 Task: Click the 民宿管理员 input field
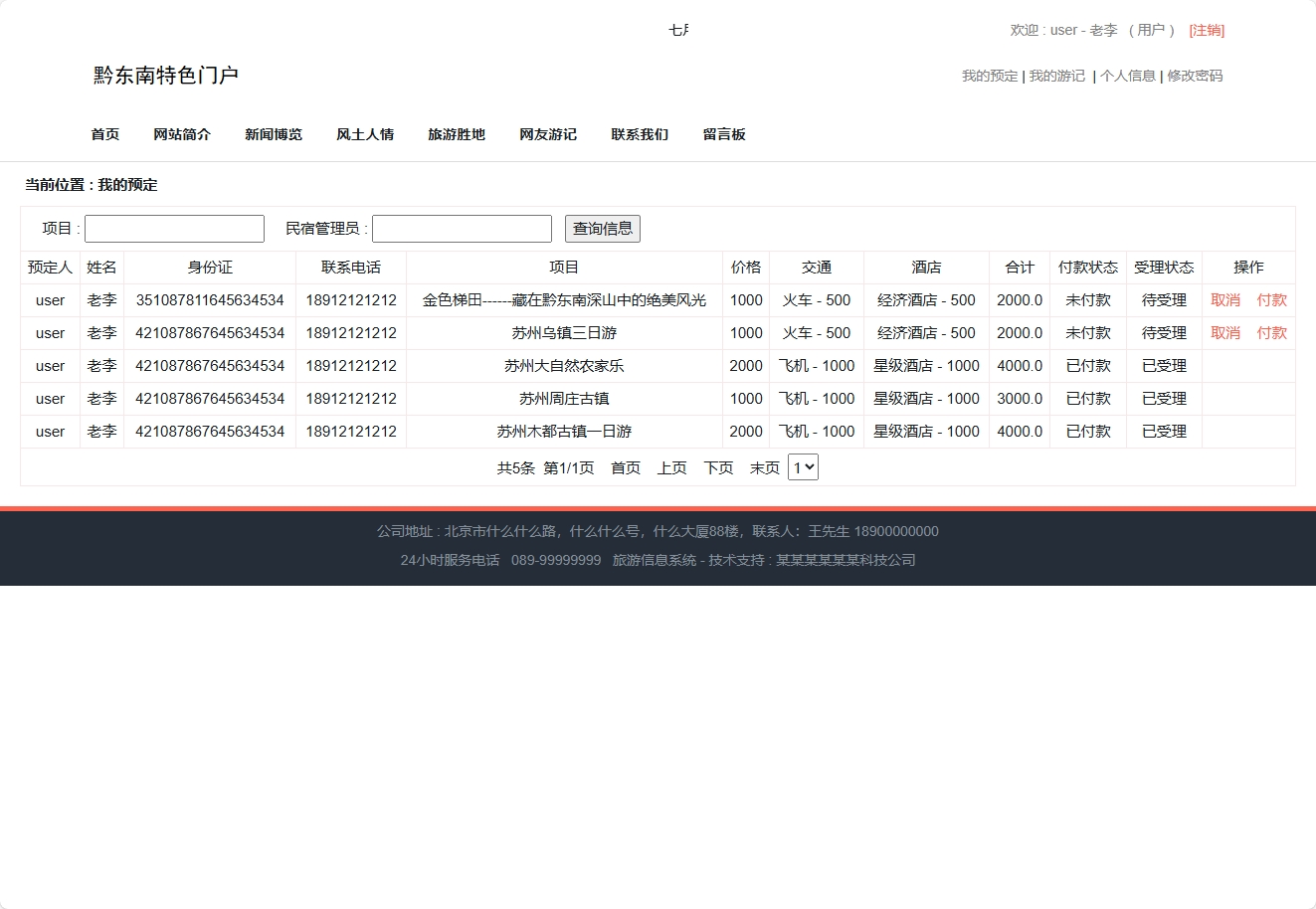point(462,228)
